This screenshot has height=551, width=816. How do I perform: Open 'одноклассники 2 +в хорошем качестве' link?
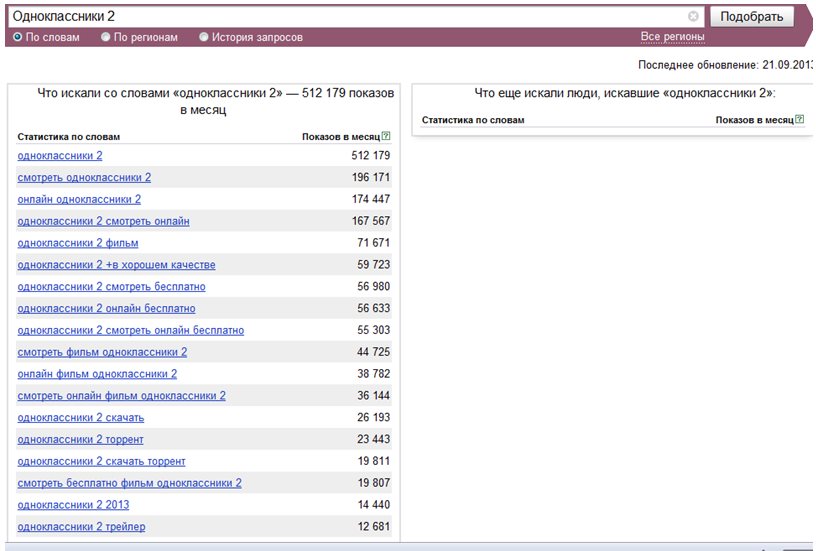click(117, 265)
